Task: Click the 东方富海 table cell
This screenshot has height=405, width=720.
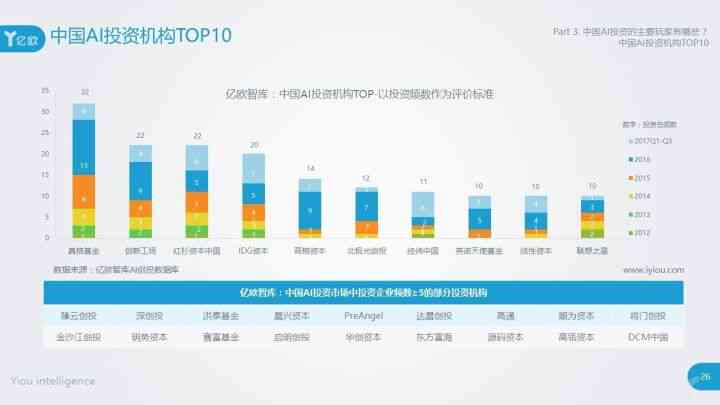Action: point(434,337)
